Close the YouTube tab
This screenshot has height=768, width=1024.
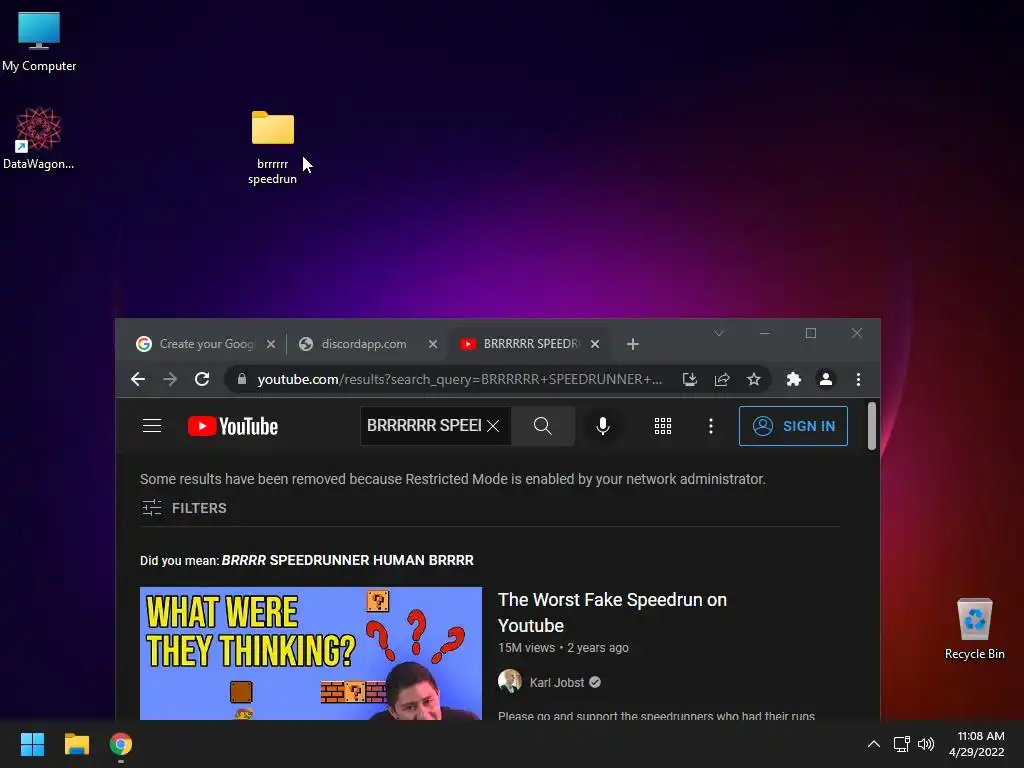click(x=595, y=344)
